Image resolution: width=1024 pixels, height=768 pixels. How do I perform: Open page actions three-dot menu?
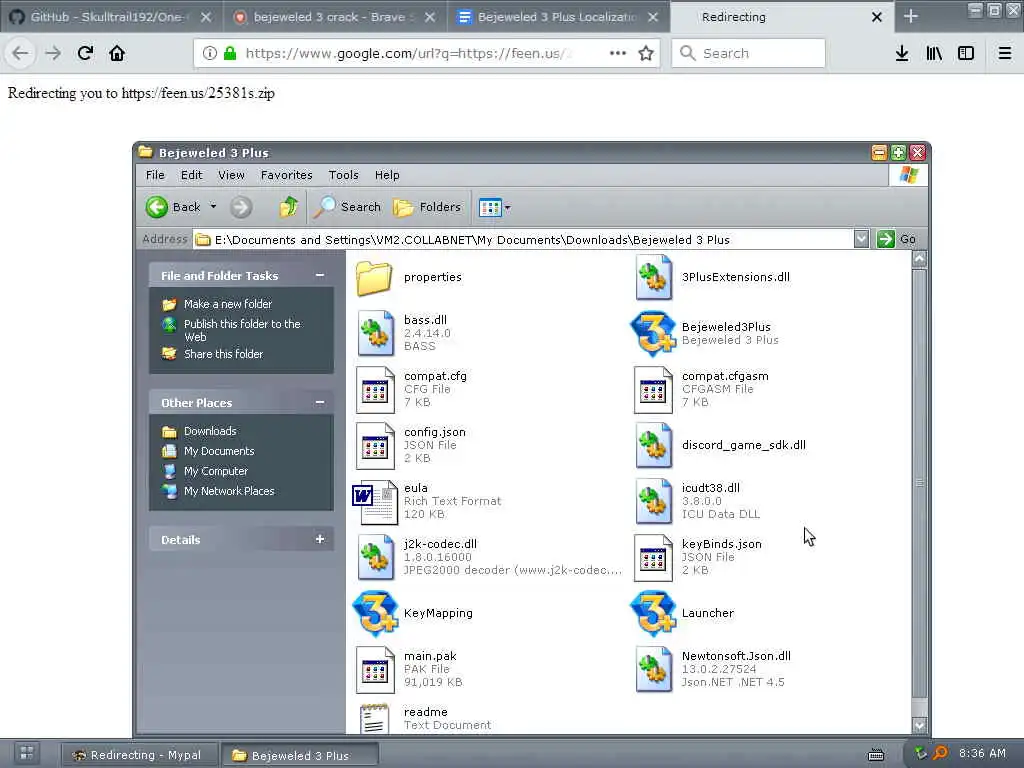click(618, 53)
